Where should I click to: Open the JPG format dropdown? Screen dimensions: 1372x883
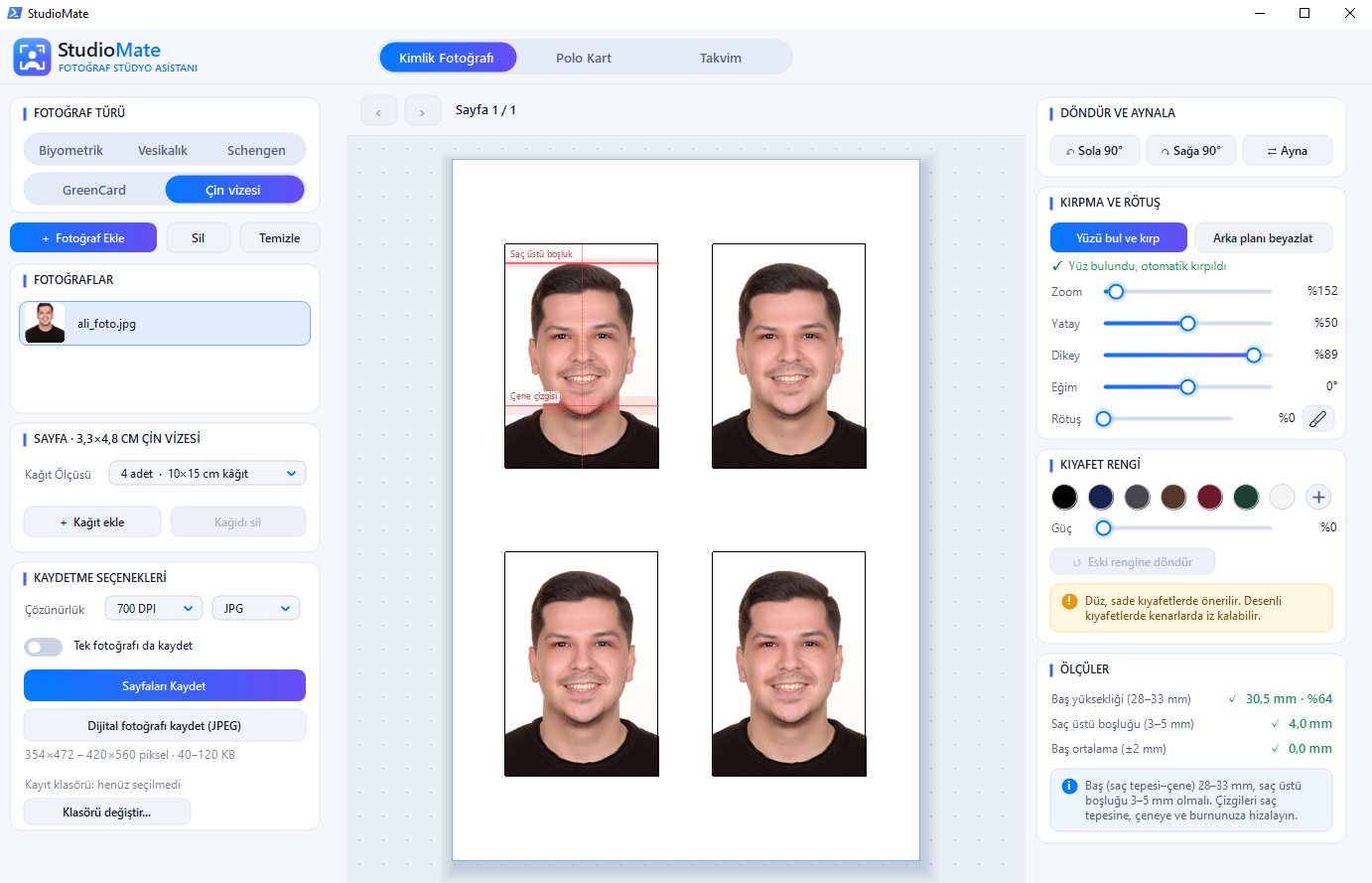click(x=256, y=608)
